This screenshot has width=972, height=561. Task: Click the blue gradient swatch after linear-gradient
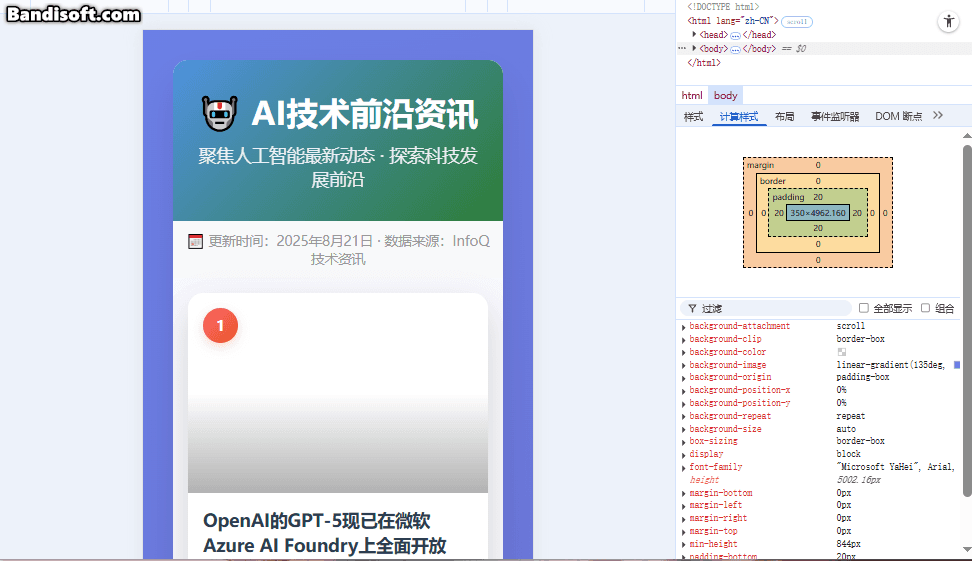click(957, 365)
